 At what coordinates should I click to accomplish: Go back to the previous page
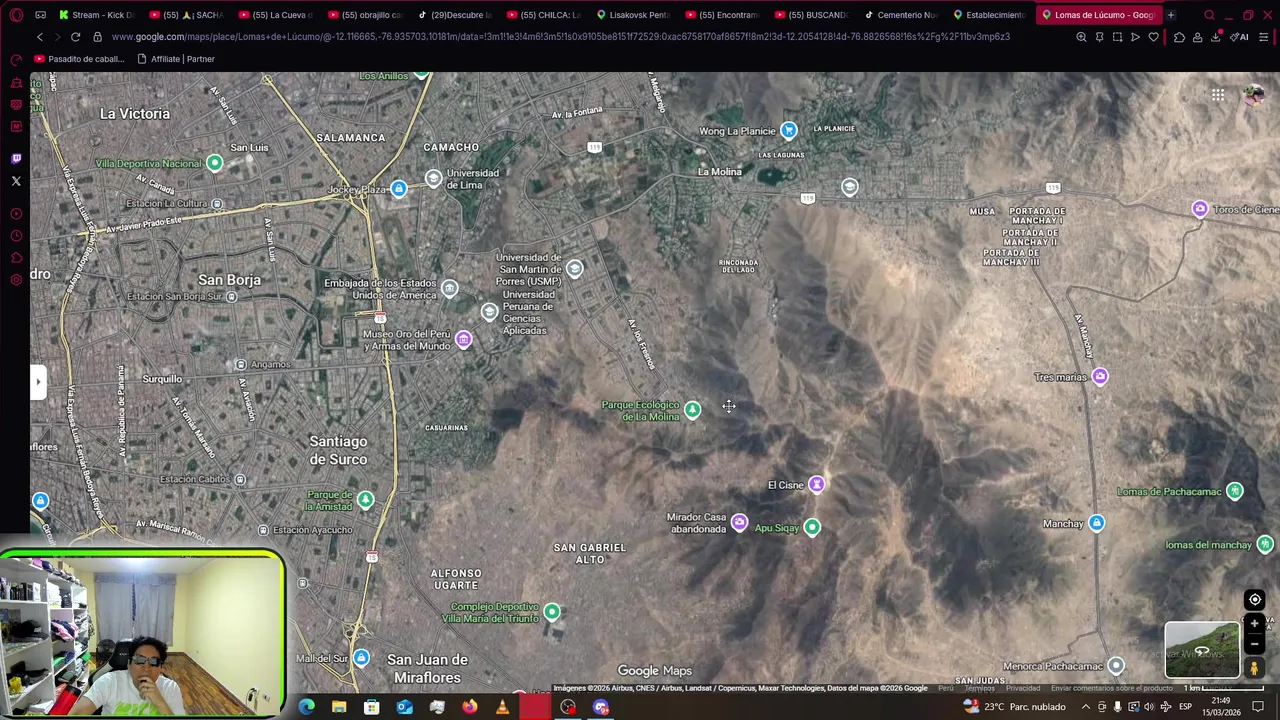pos(40,37)
